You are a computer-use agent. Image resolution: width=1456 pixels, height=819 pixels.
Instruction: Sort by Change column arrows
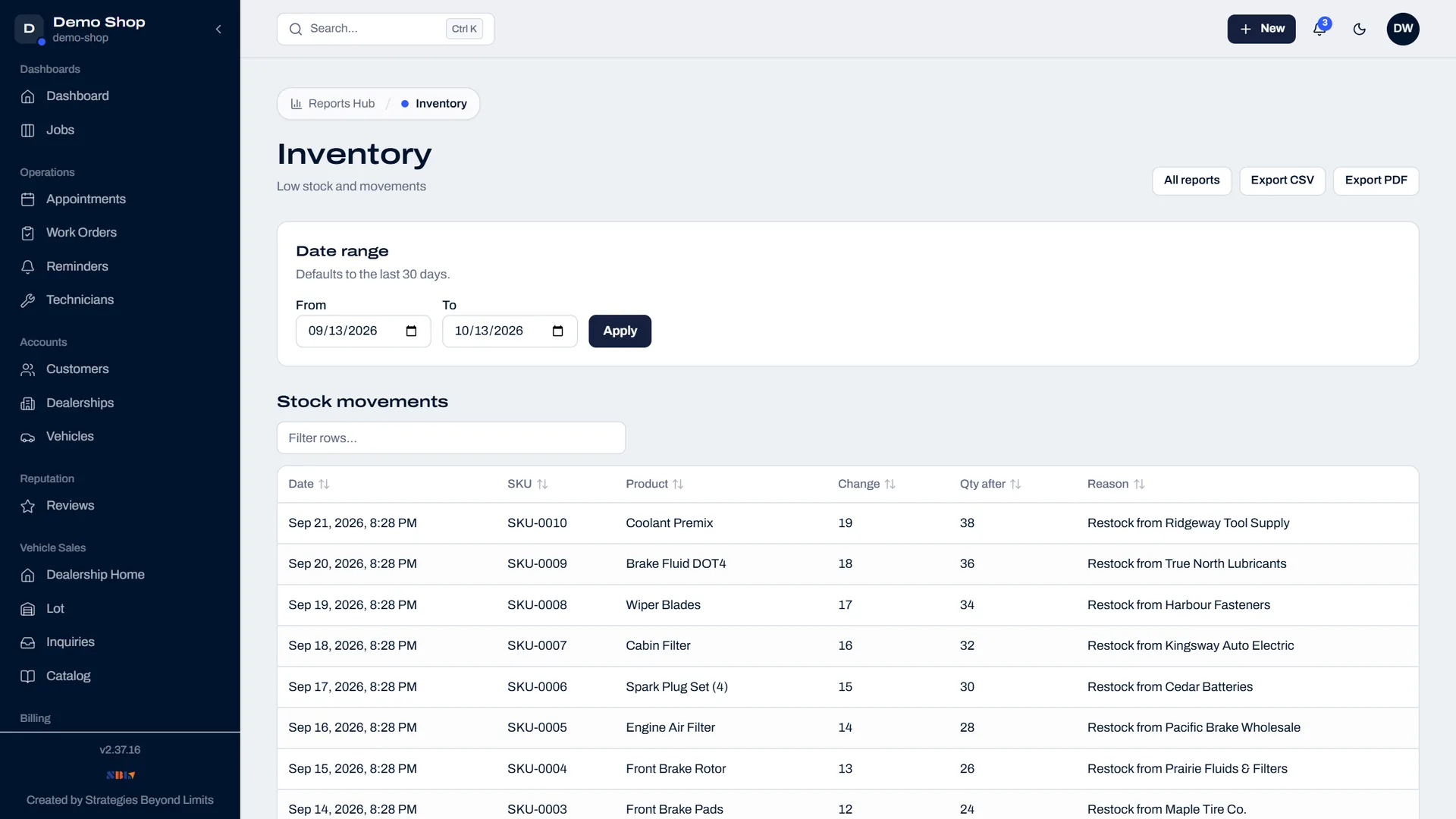pyautogui.click(x=890, y=485)
